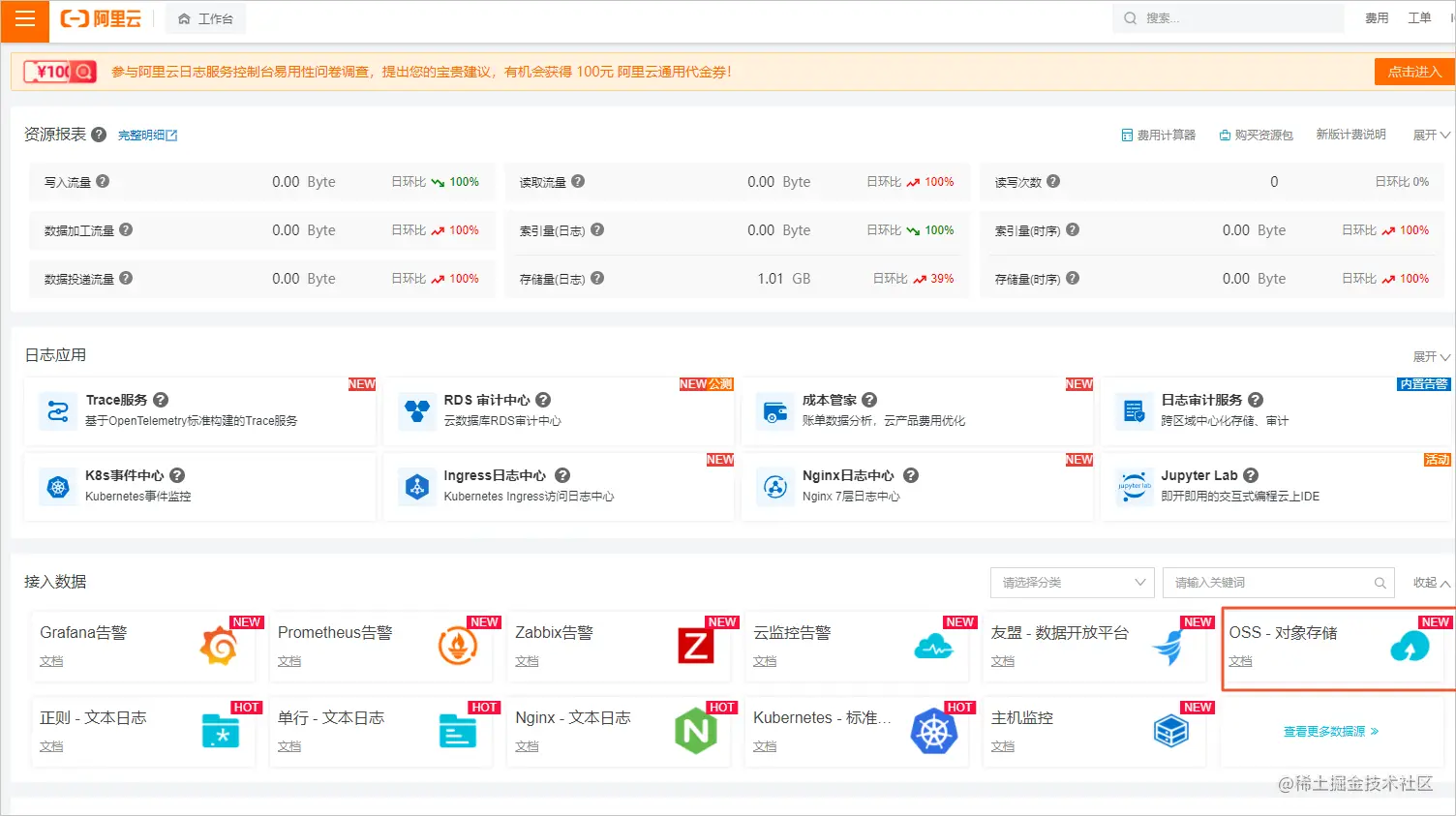Click the 点击进入 banner button
Viewport: 1456px width, 816px height.
pyautogui.click(x=1414, y=72)
